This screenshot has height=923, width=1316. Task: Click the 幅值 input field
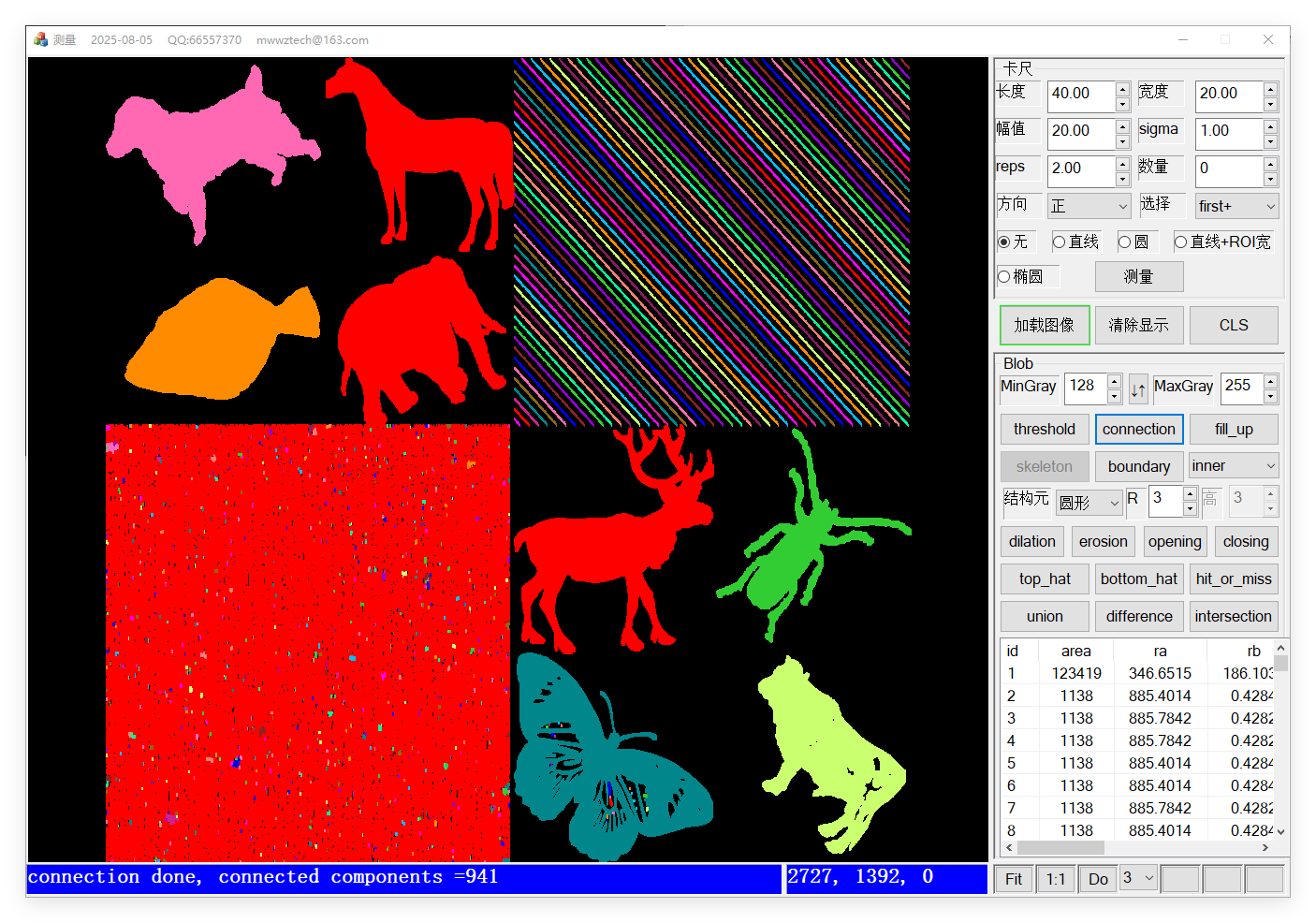click(1080, 131)
